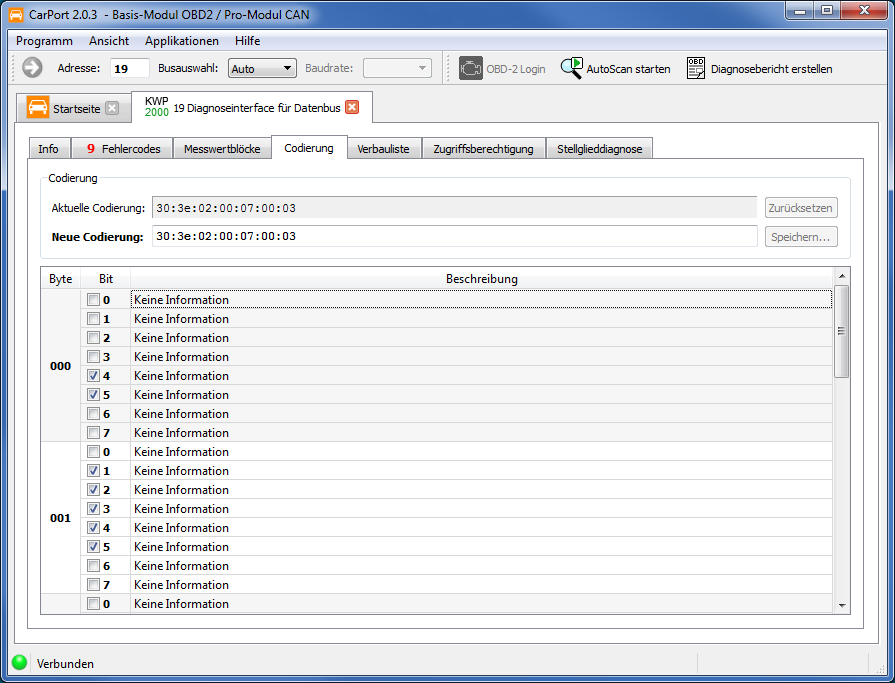Toggle byte 000 bit 7 checkbox

pyautogui.click(x=94, y=433)
